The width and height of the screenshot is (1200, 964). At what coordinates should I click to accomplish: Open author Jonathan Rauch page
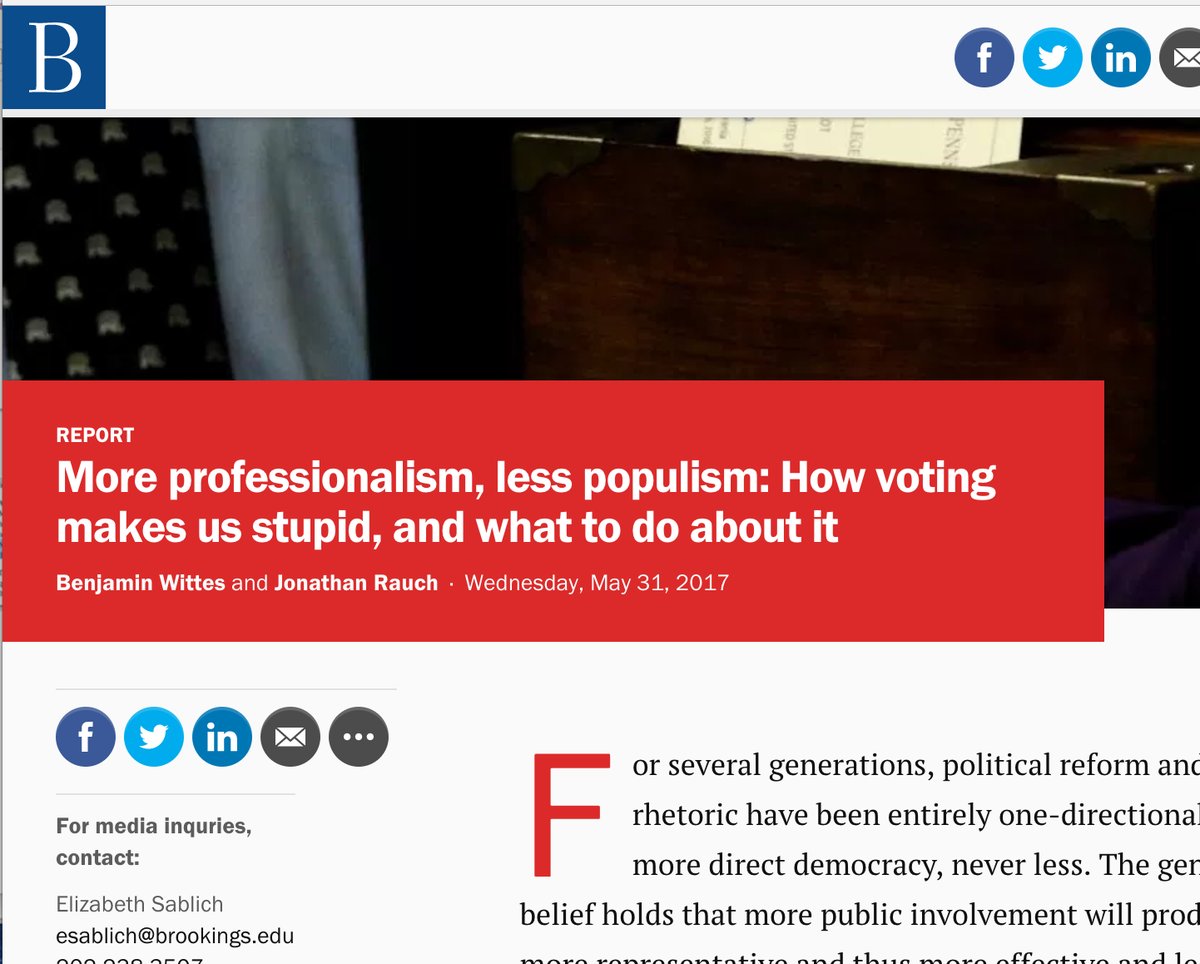[x=357, y=582]
